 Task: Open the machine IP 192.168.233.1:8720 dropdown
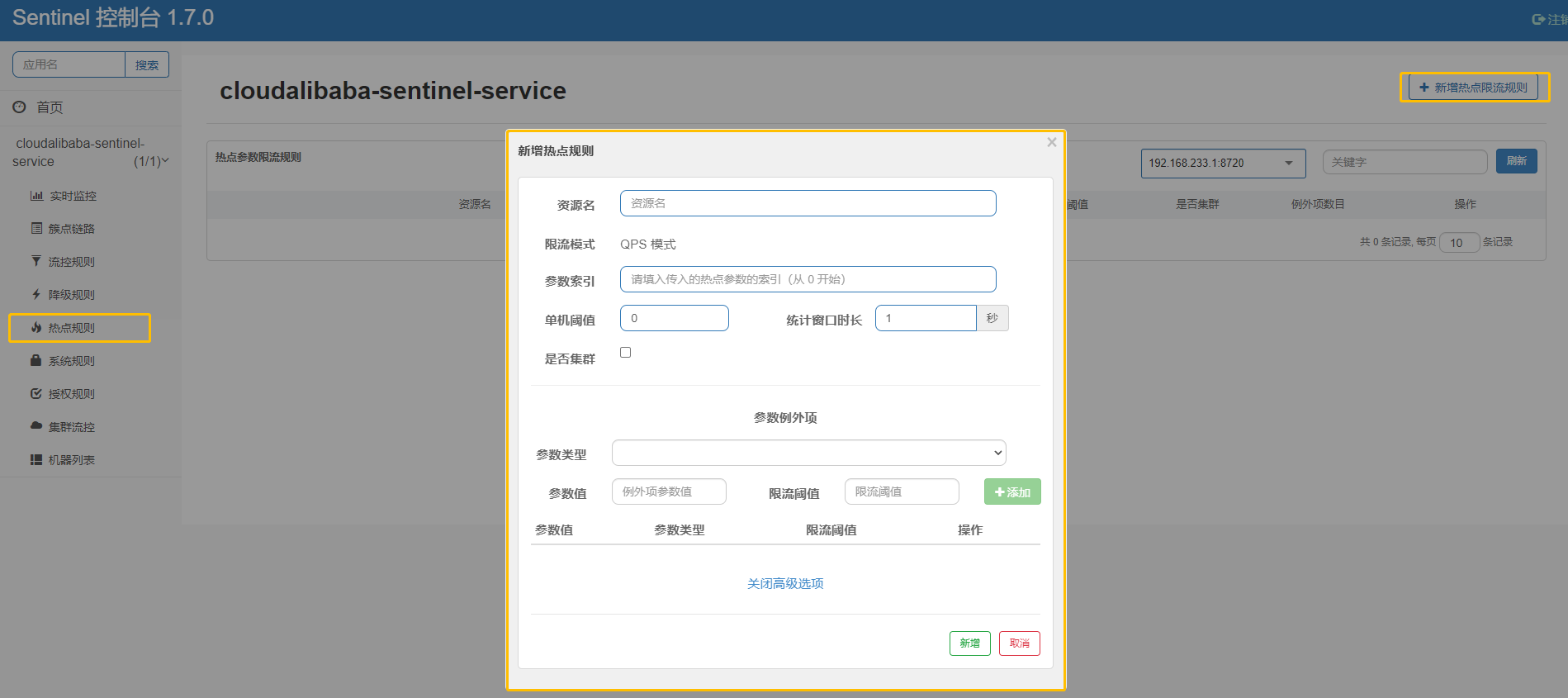pos(1223,163)
